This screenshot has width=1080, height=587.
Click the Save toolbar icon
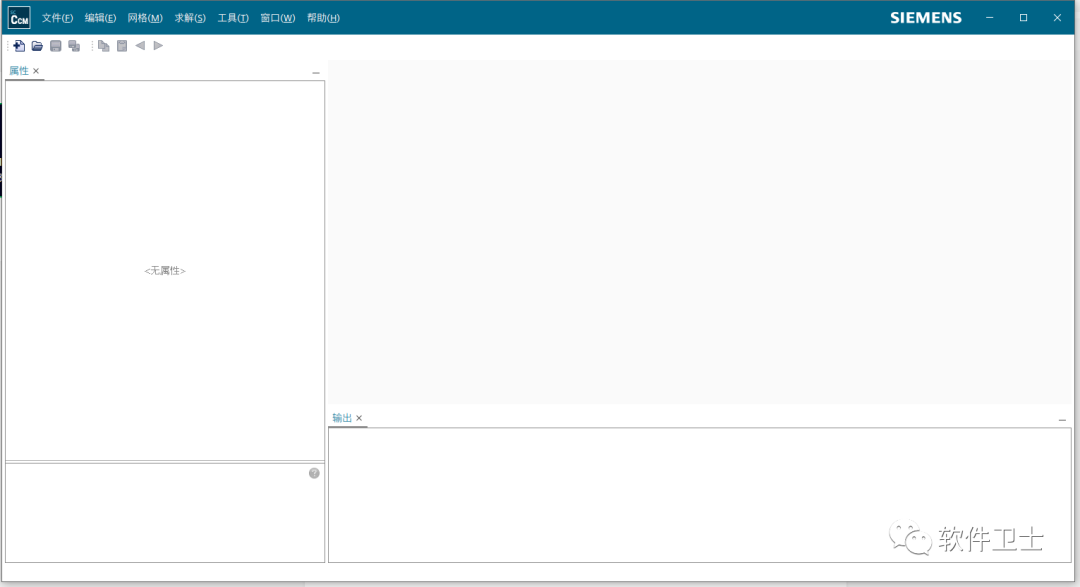point(56,46)
